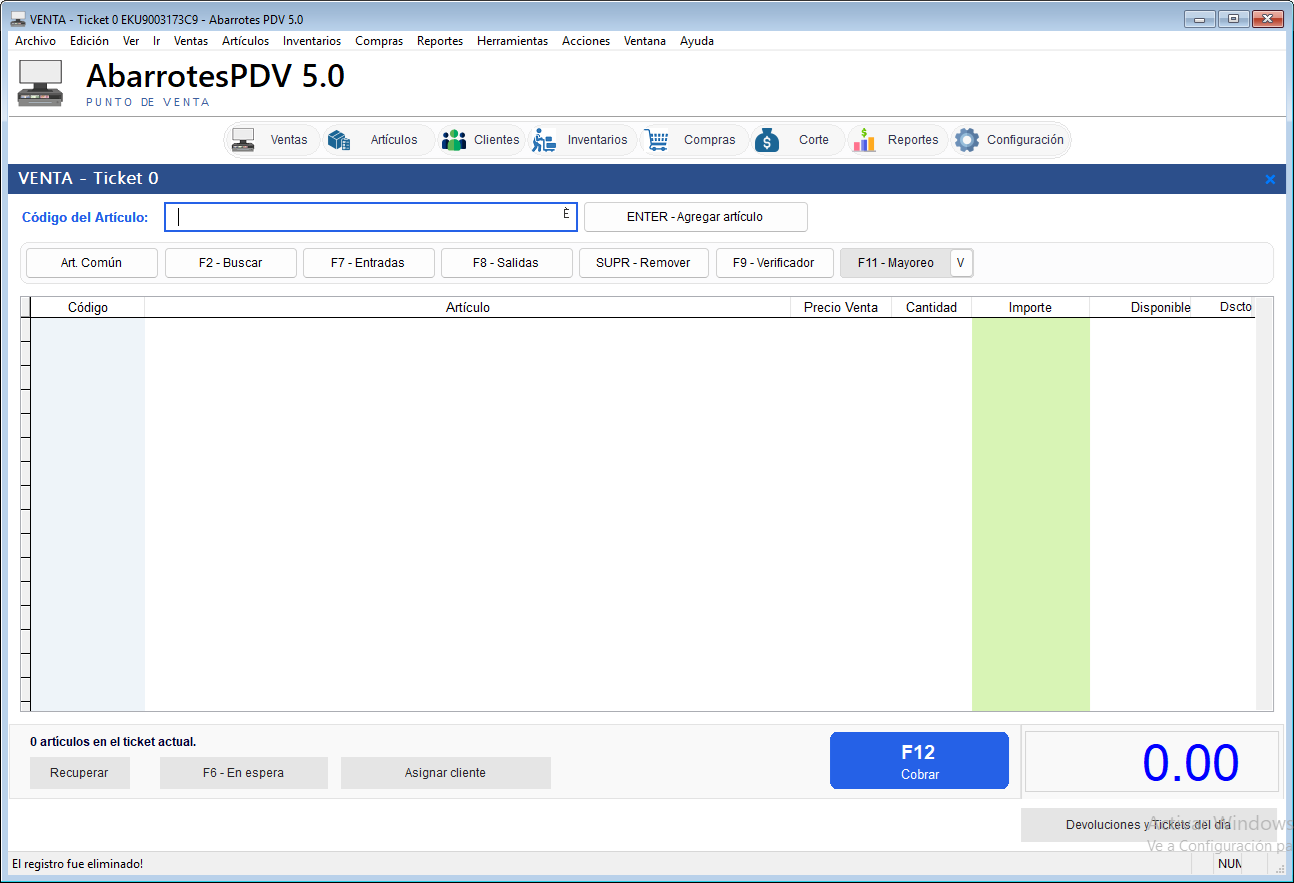Open the Ir menu

[157, 41]
